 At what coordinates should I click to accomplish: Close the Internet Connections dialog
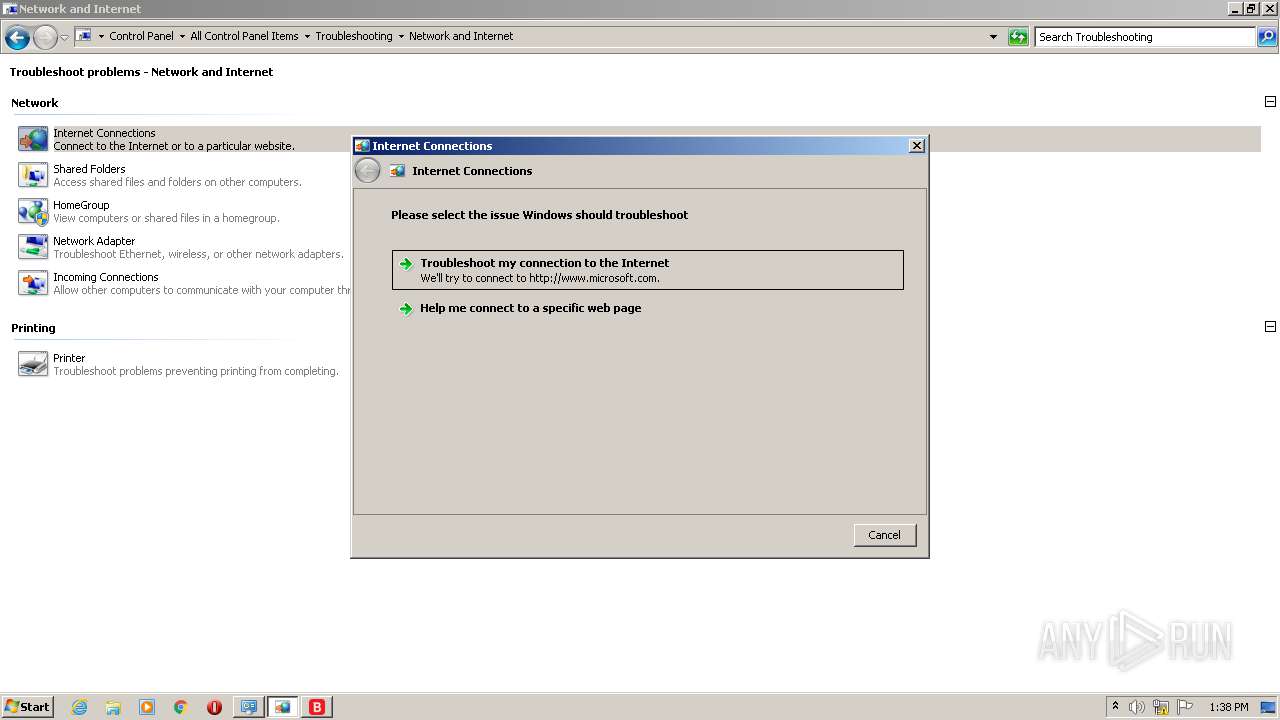917,146
